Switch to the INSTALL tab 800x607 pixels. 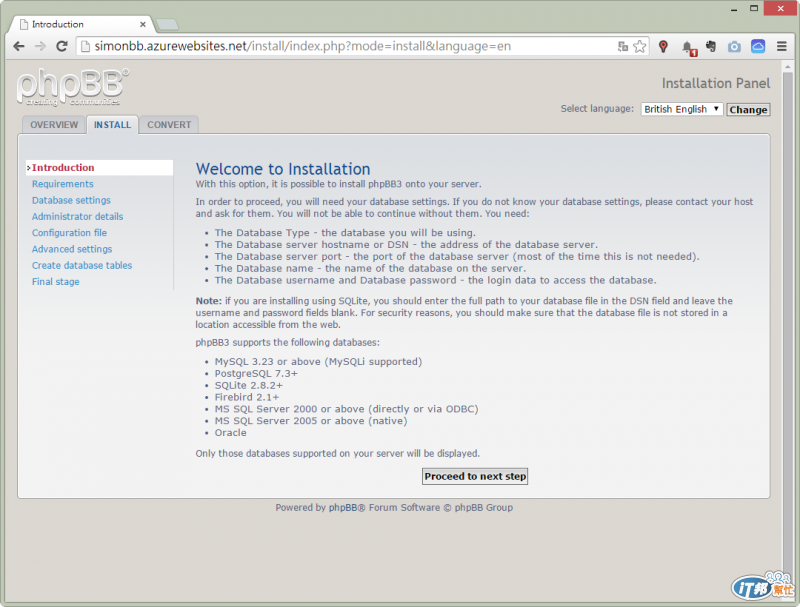point(112,125)
